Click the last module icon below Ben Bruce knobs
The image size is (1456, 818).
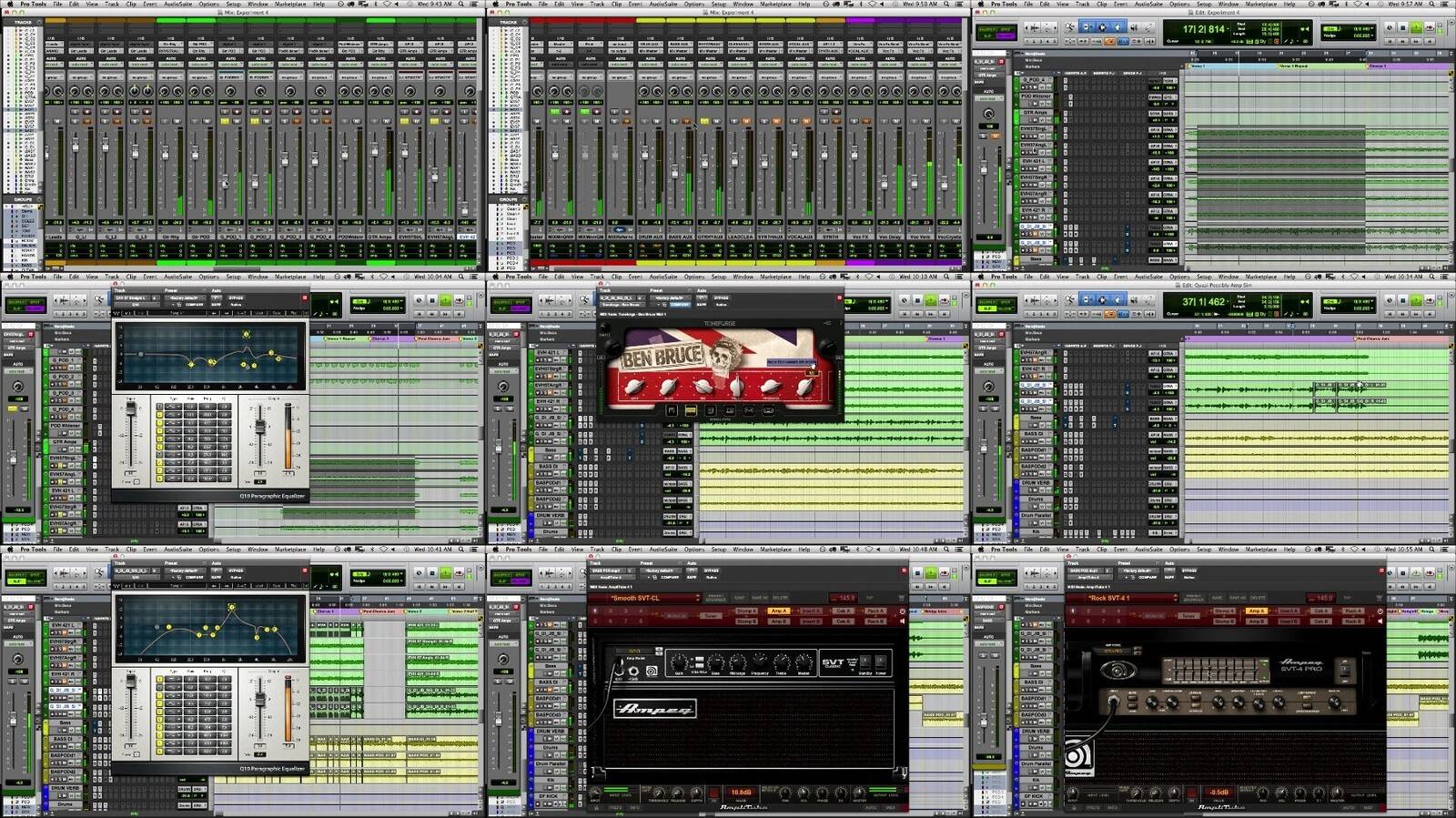tap(768, 410)
